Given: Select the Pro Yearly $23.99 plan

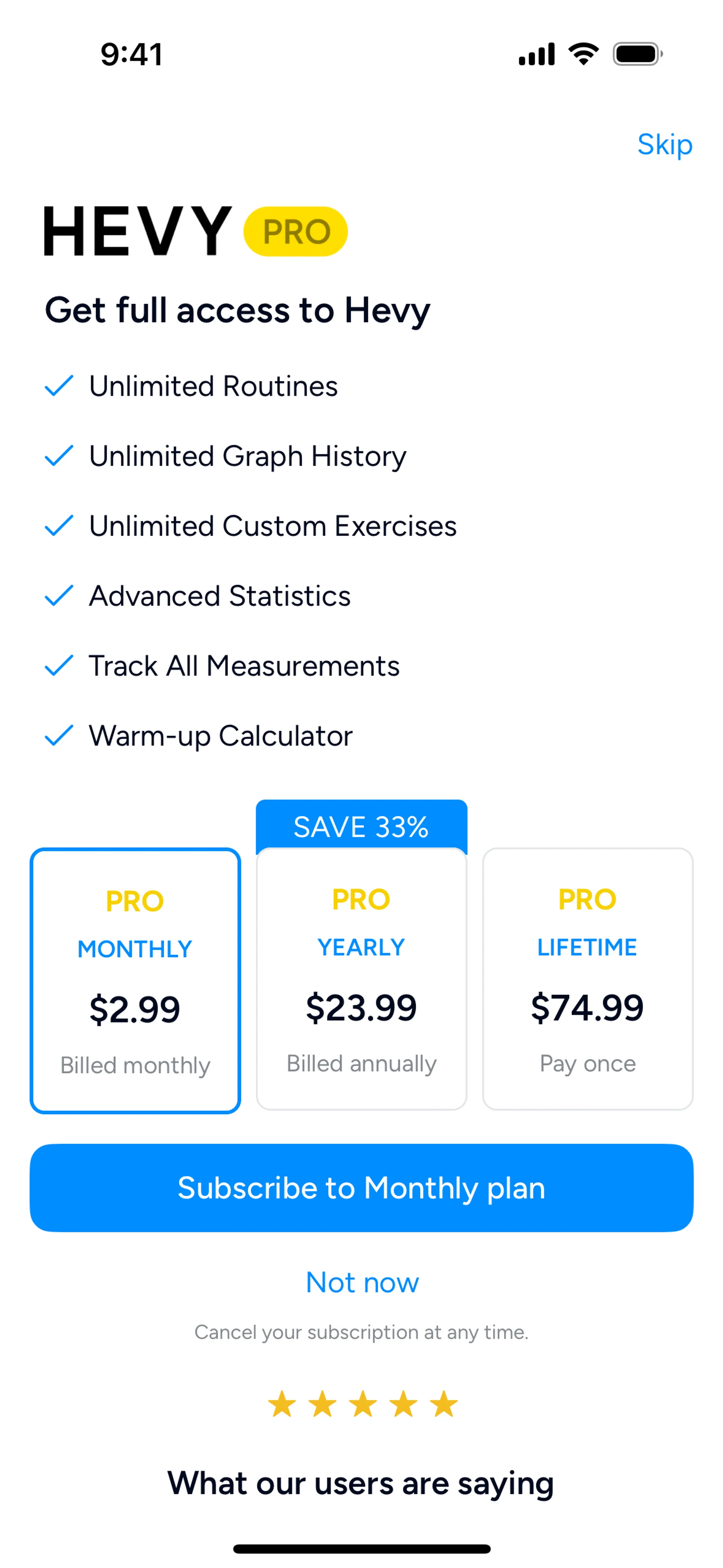Looking at the screenshot, I should click(361, 979).
